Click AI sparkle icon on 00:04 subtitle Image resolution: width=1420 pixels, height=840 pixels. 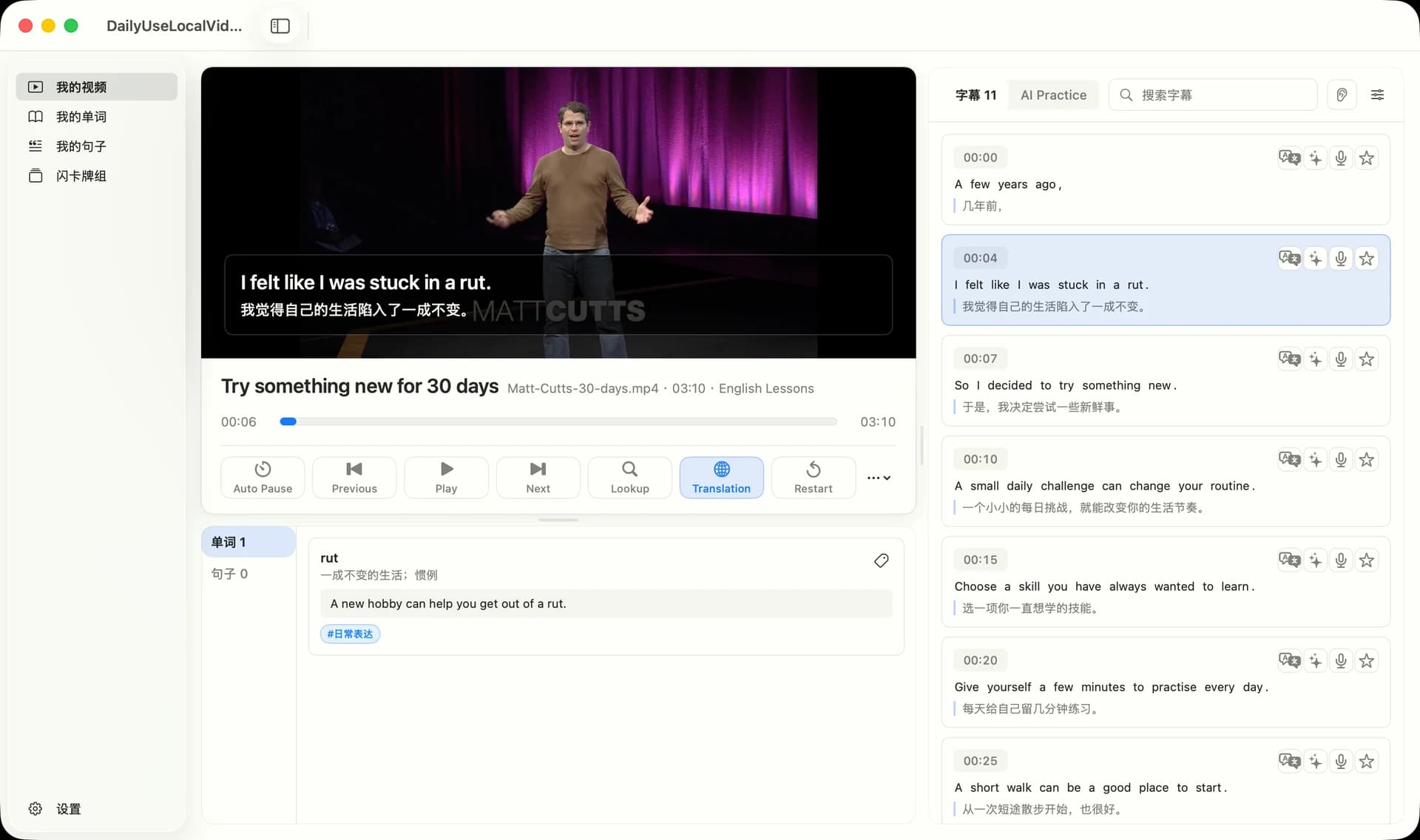1315,258
